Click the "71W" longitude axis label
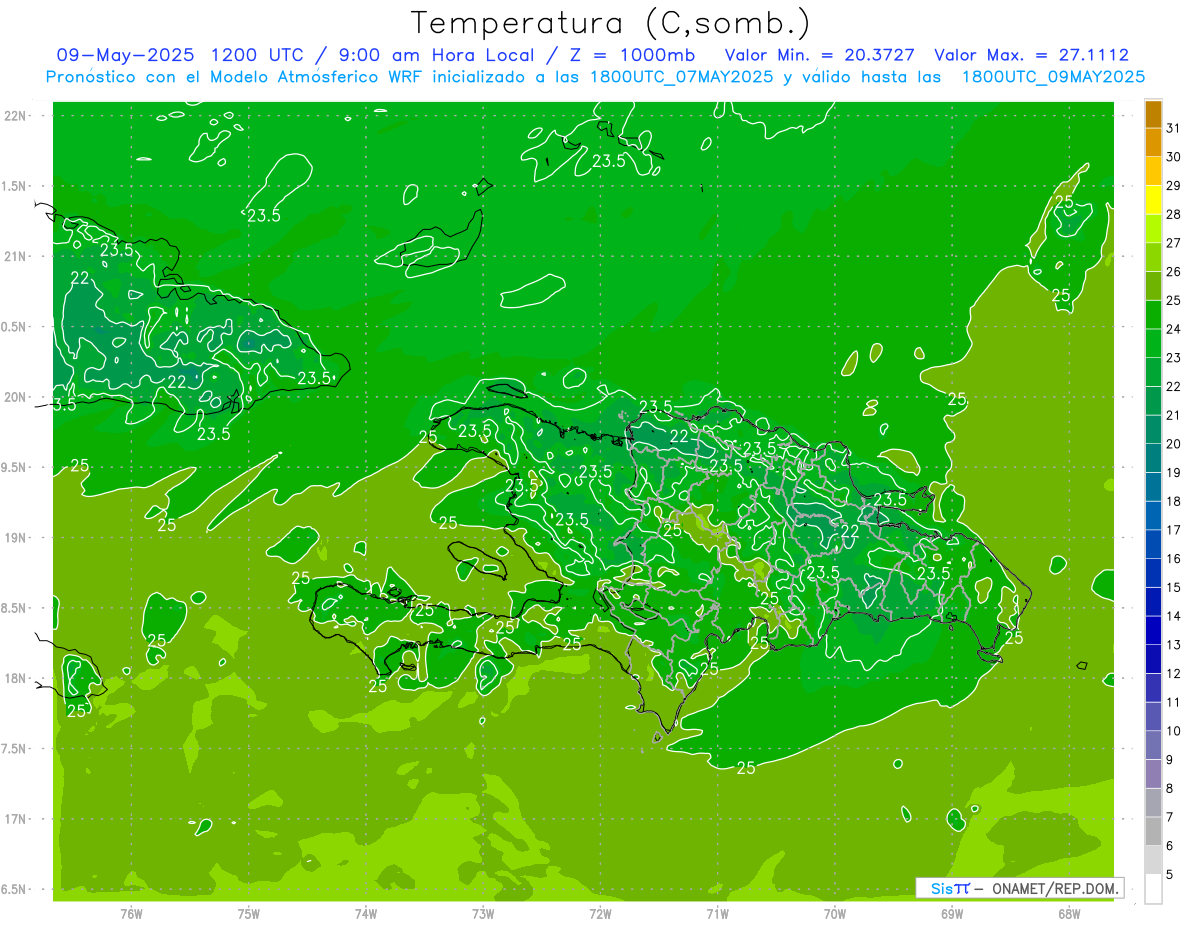The width and height of the screenshot is (1200, 927). [x=717, y=914]
